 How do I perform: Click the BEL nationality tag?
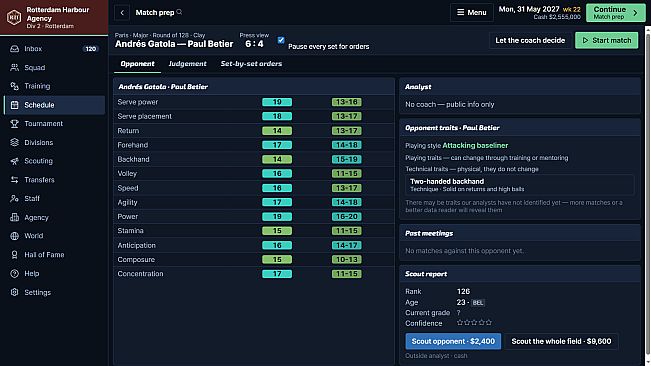pyautogui.click(x=478, y=303)
